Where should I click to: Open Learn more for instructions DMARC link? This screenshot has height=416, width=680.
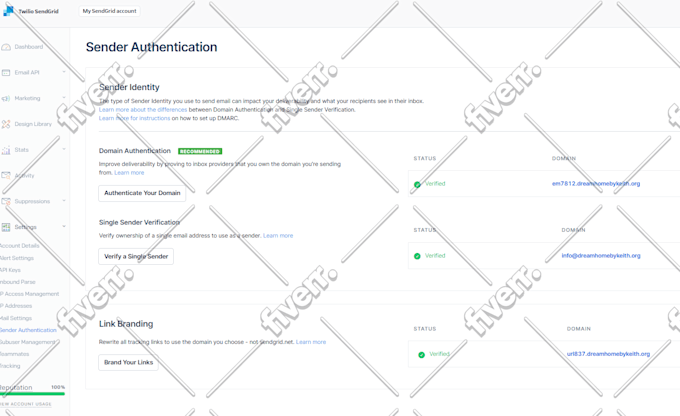(x=134, y=118)
